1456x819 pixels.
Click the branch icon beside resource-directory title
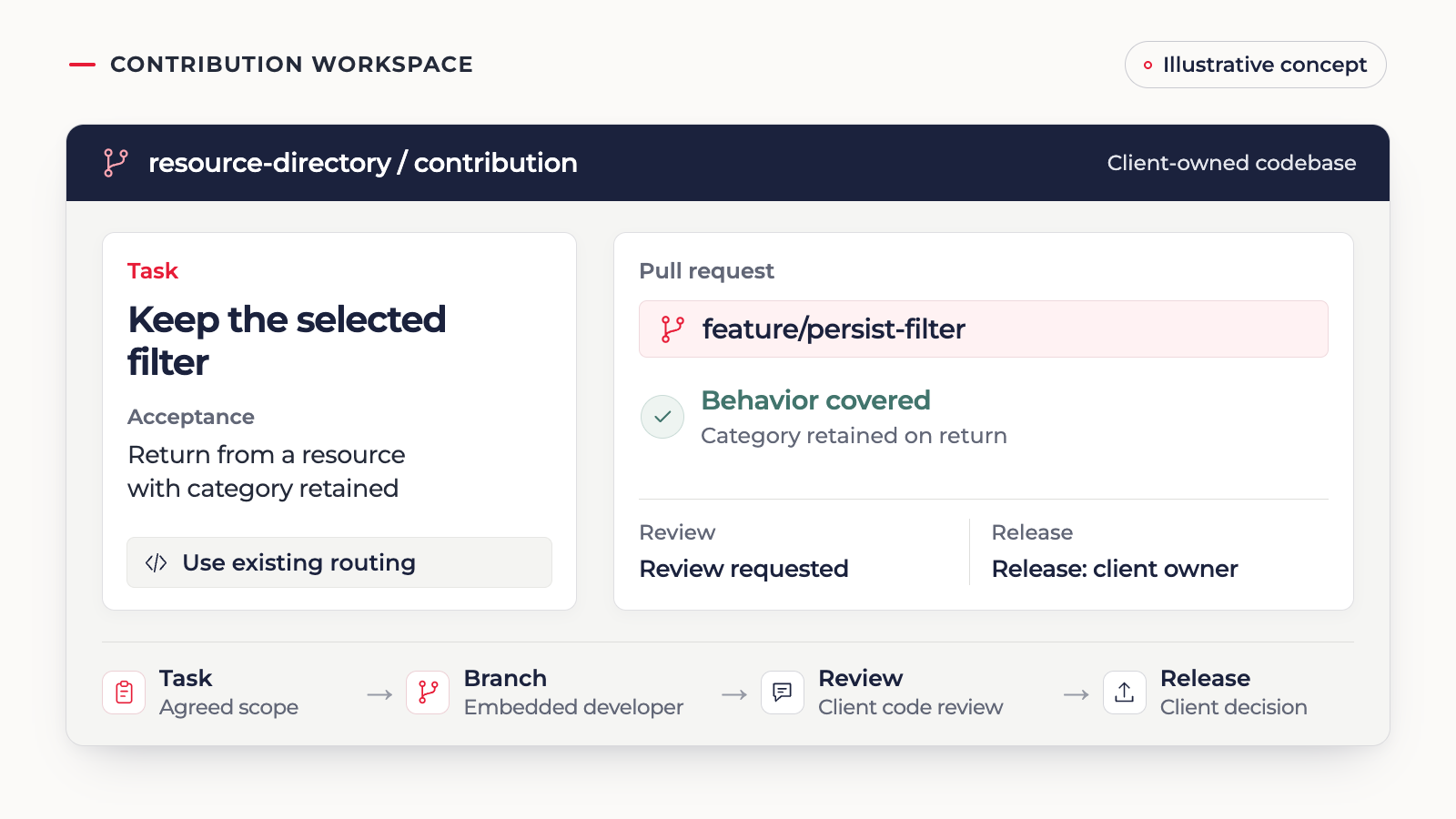116,163
